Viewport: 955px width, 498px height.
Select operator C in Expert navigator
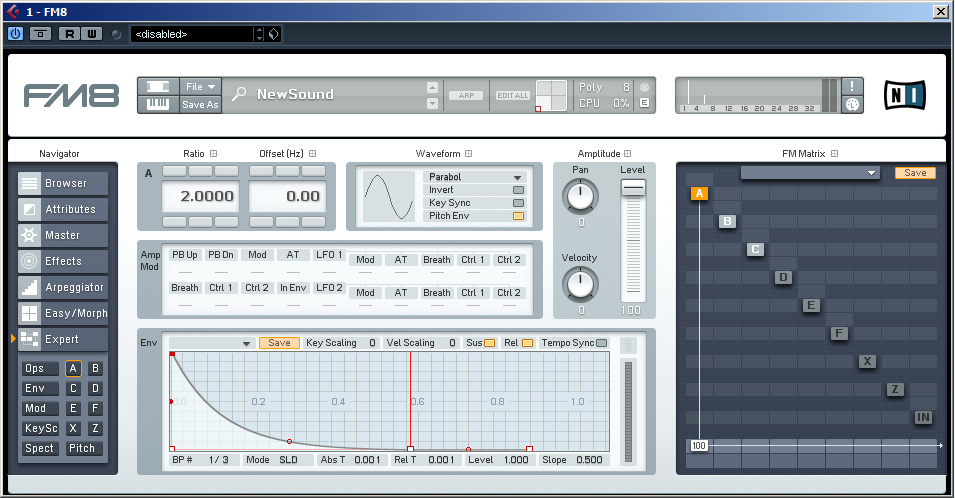click(73, 388)
